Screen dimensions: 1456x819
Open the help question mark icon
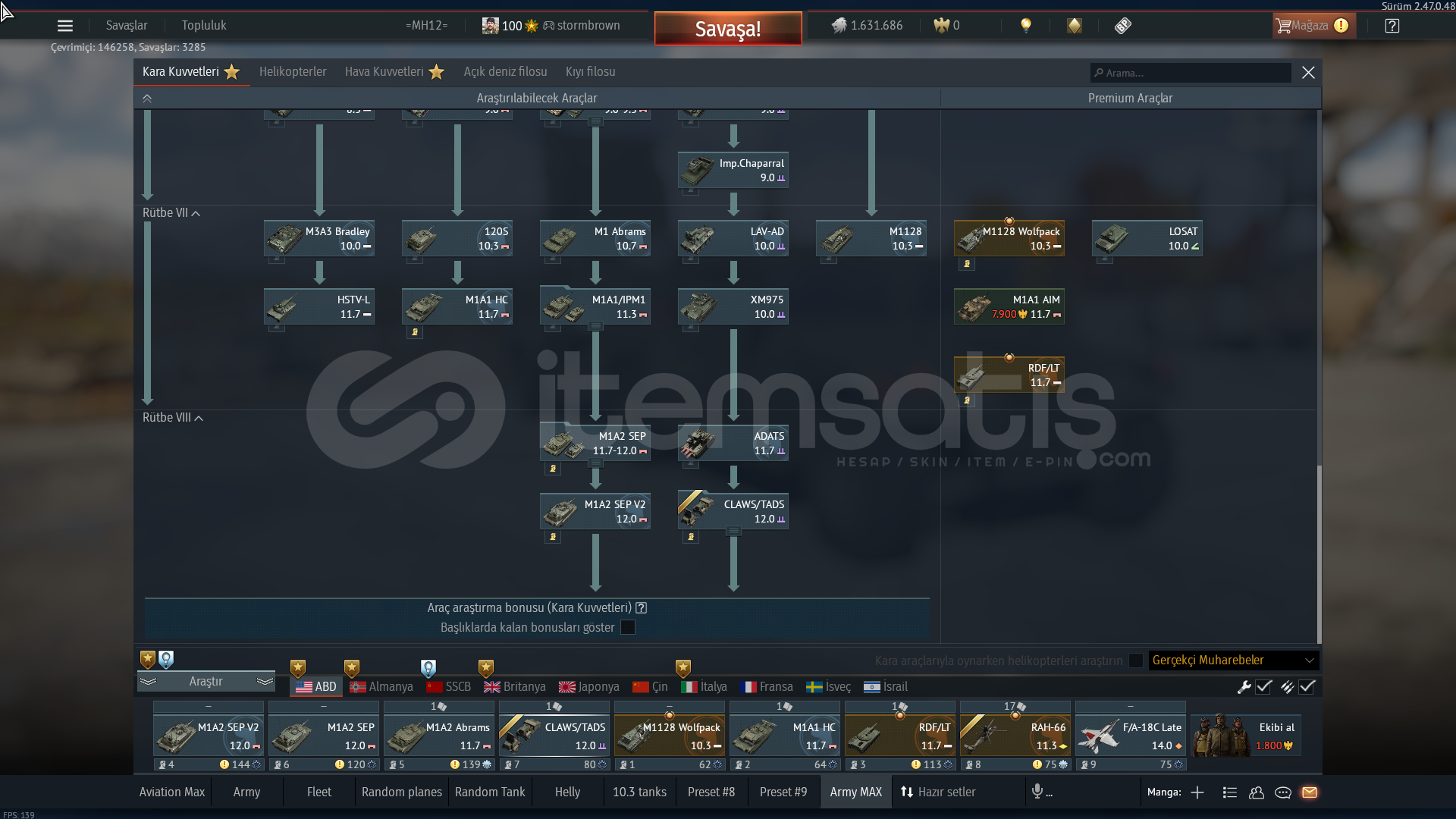[1392, 26]
